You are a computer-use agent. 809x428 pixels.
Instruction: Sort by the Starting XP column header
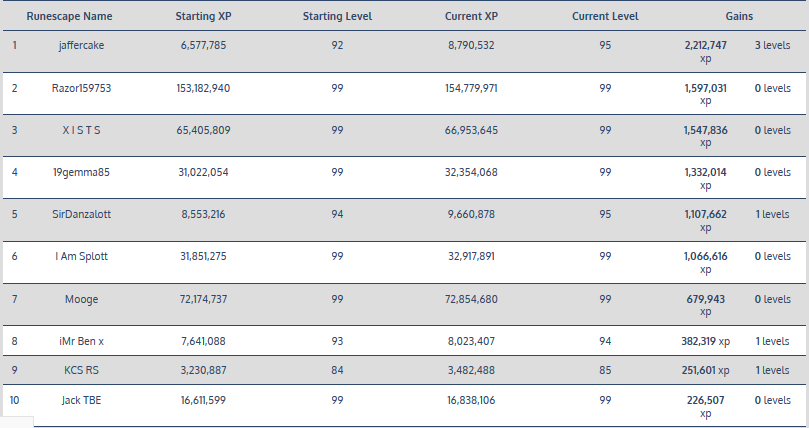(203, 18)
